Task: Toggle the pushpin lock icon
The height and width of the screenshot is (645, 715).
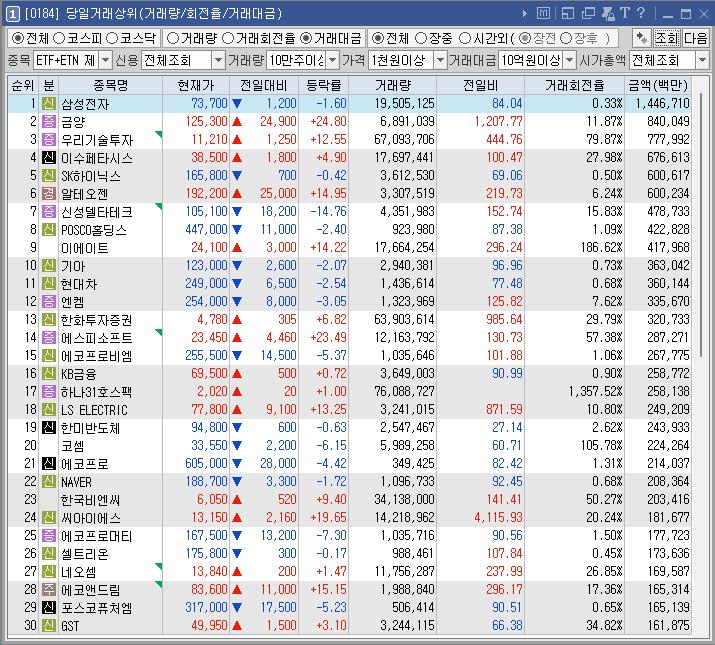Action: click(608, 14)
